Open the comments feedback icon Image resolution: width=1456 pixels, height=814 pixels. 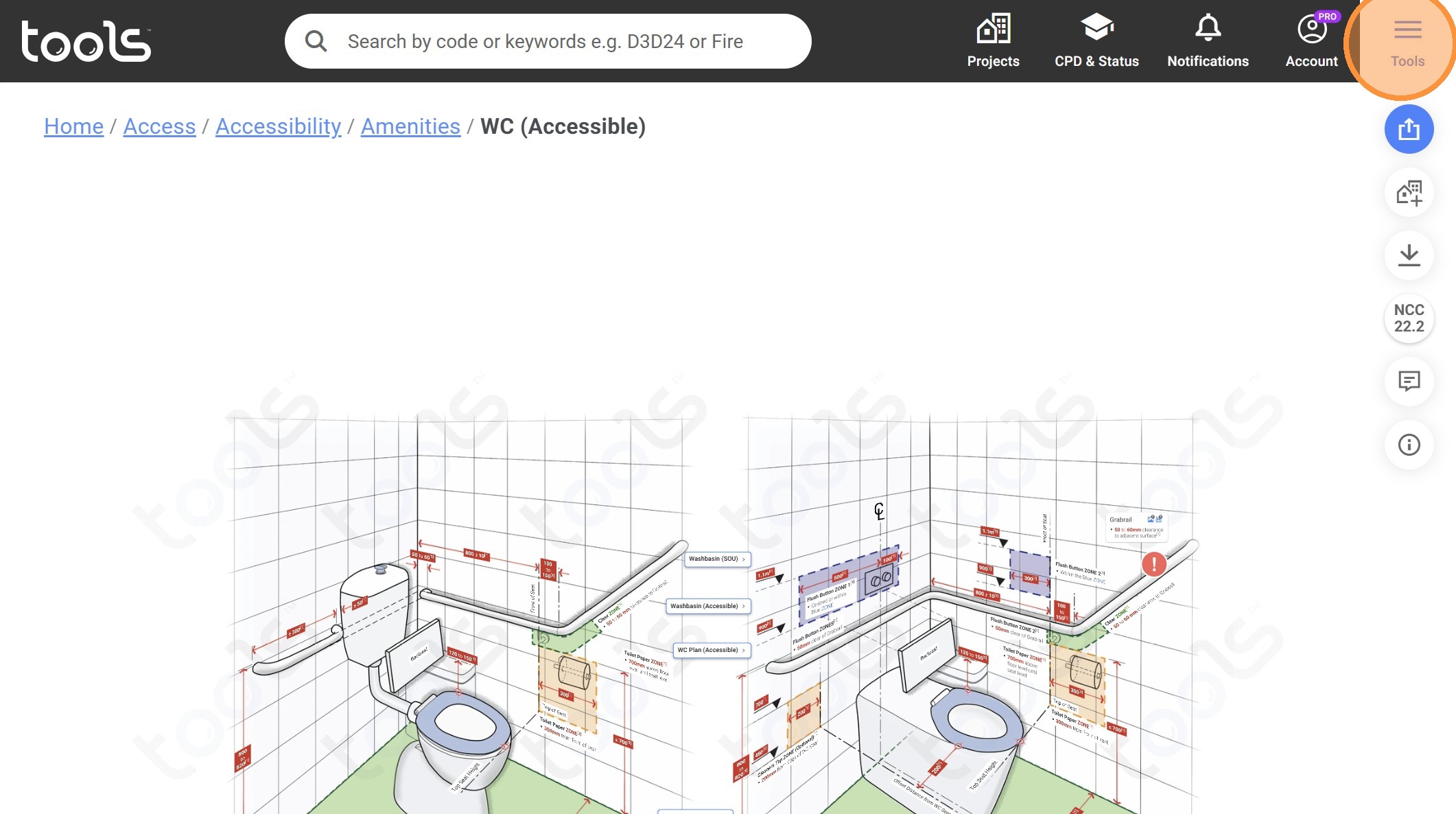click(1409, 381)
